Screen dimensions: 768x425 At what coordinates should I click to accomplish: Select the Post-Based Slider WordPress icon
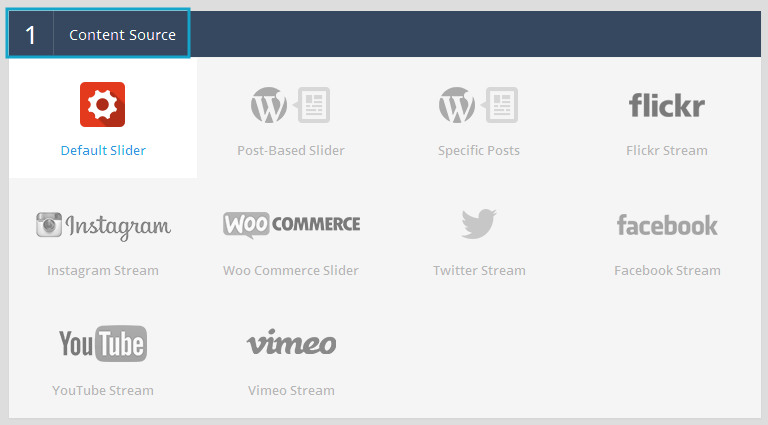click(x=290, y=105)
